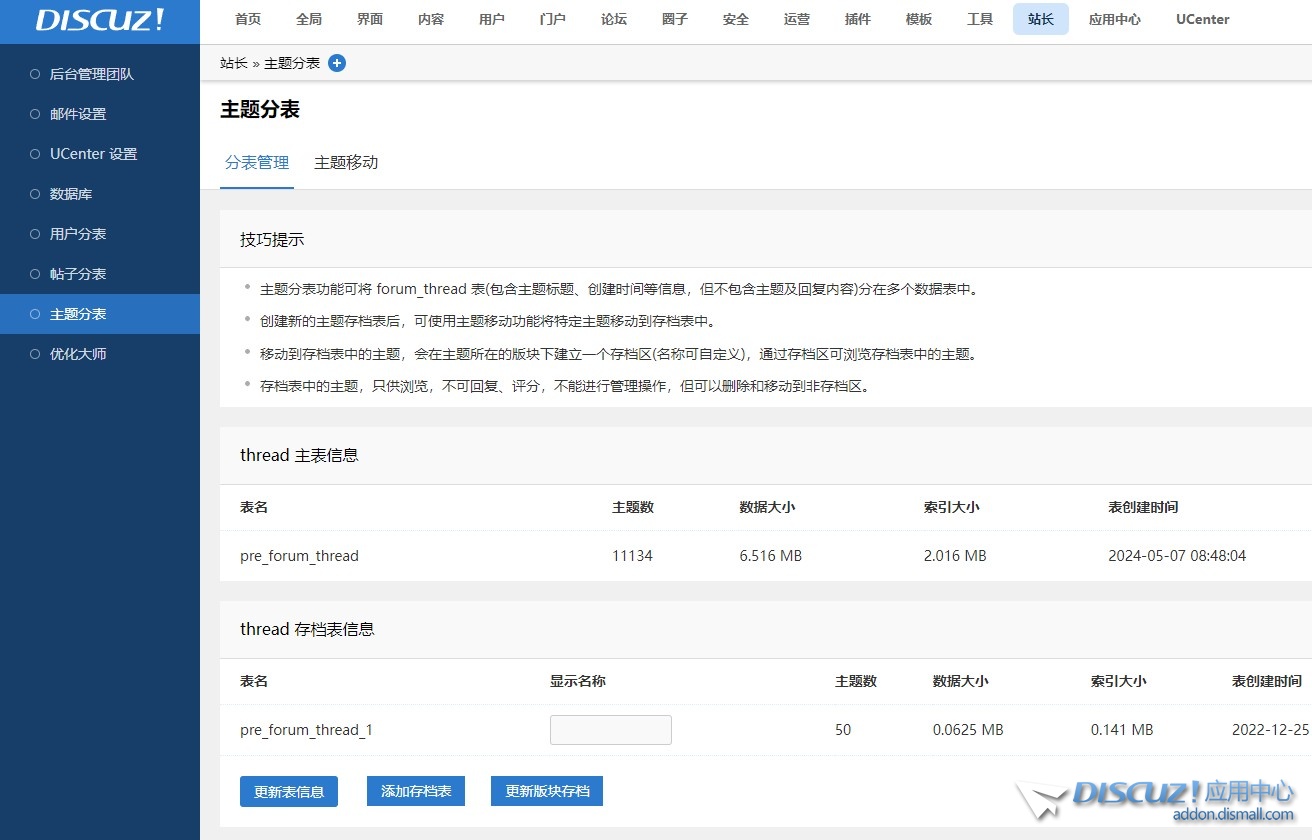The width and height of the screenshot is (1312, 840).
Task: Open the 门户 top menu
Action: [552, 19]
